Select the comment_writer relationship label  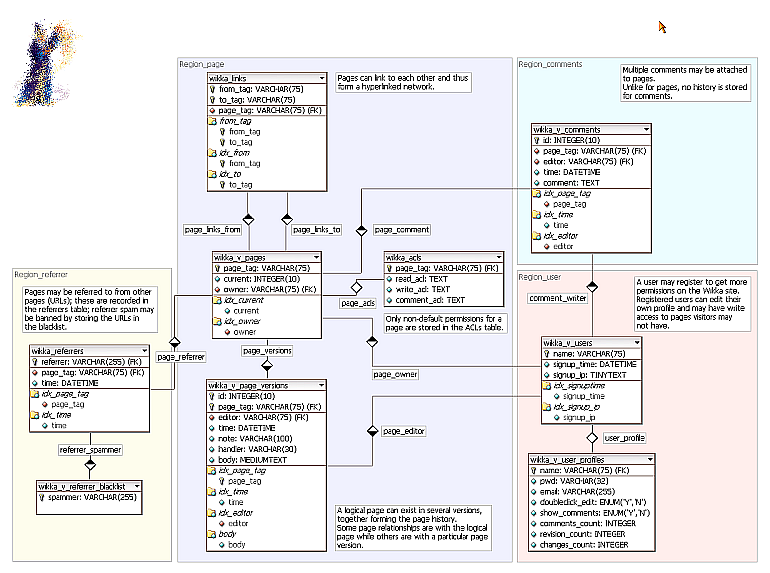click(558, 298)
